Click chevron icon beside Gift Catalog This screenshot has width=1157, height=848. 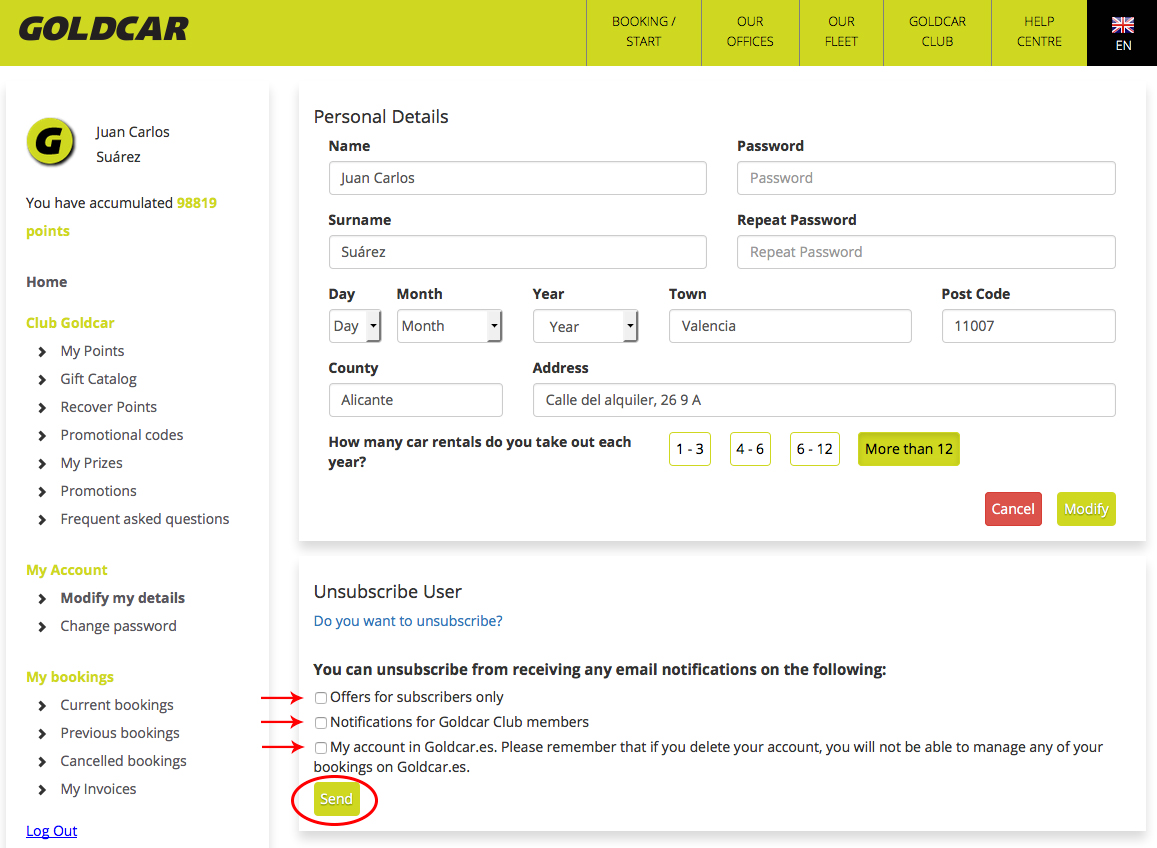(x=42, y=380)
